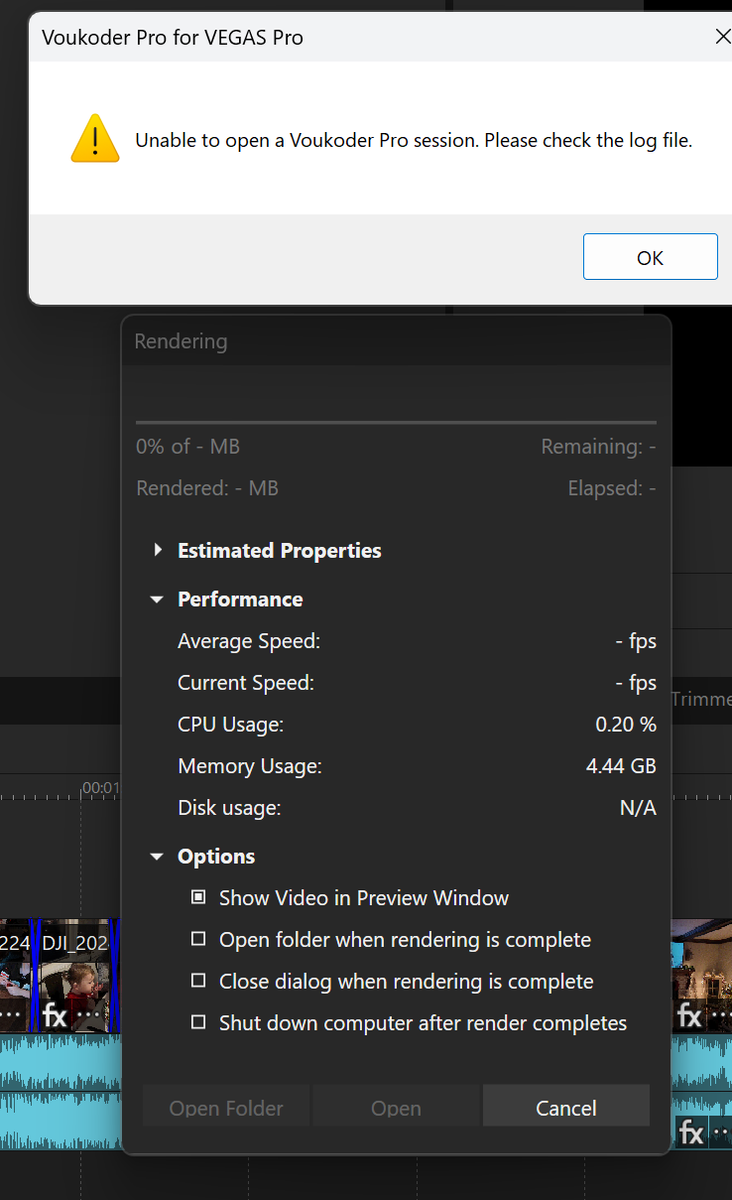Screen dimensions: 732x1200
Task: Open the three-dot menu on the clip labeled 224
Action: click(x=10, y=1016)
